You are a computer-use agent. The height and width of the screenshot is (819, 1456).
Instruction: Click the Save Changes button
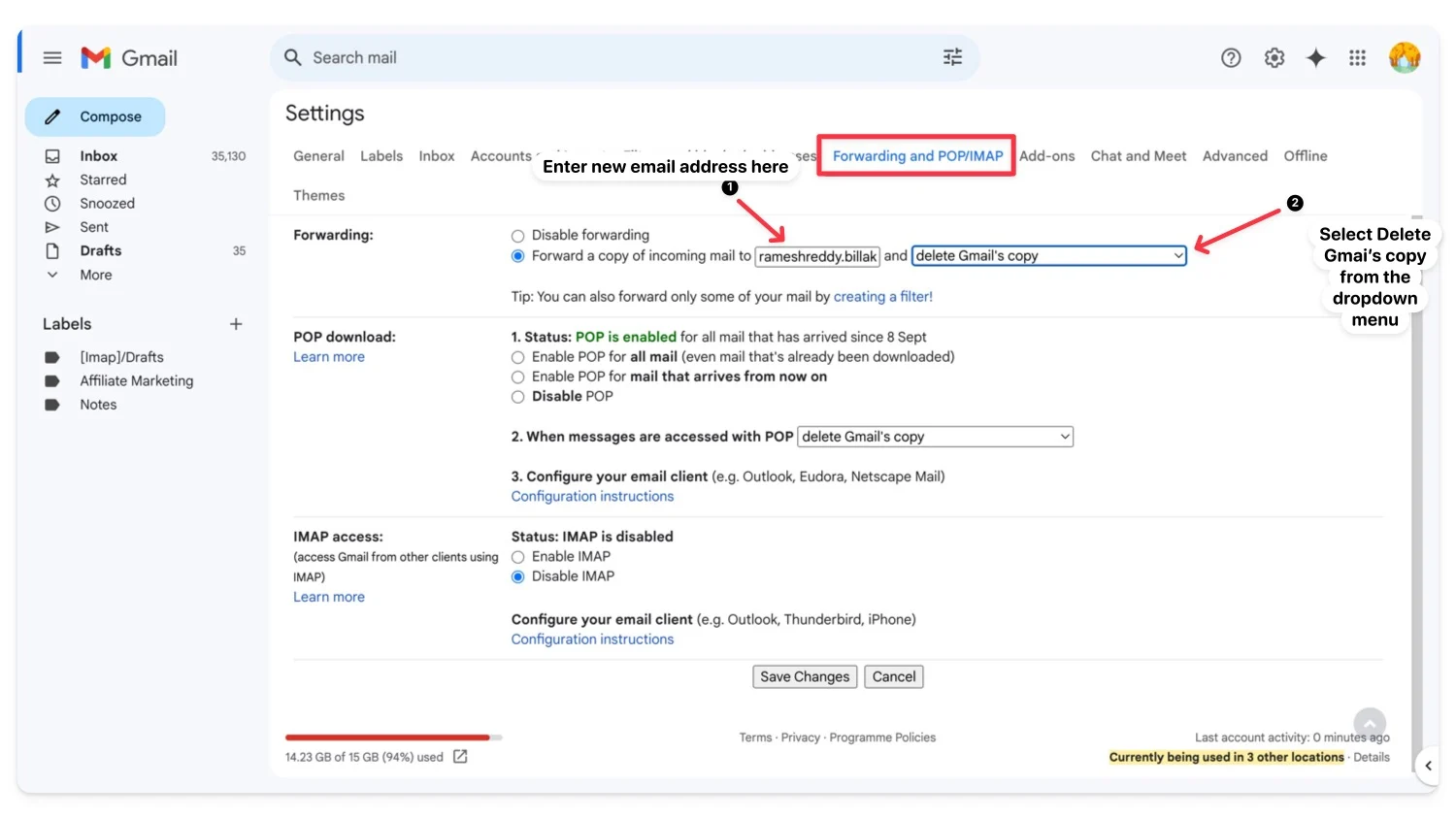pos(804,677)
